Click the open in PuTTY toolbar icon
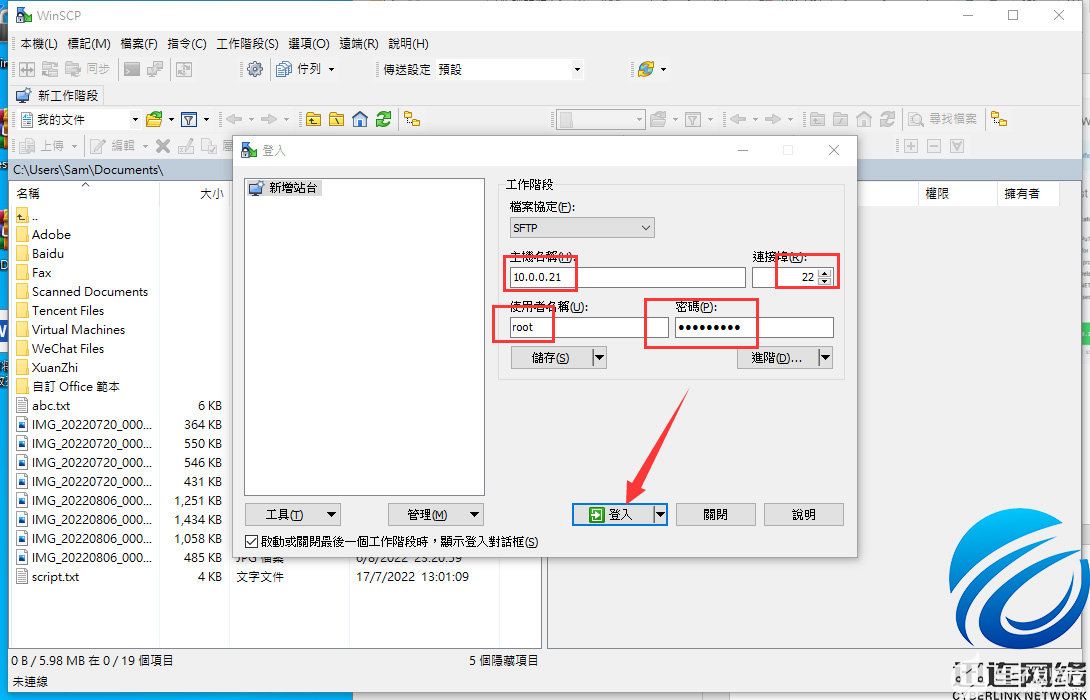This screenshot has width=1090, height=700. [154, 70]
